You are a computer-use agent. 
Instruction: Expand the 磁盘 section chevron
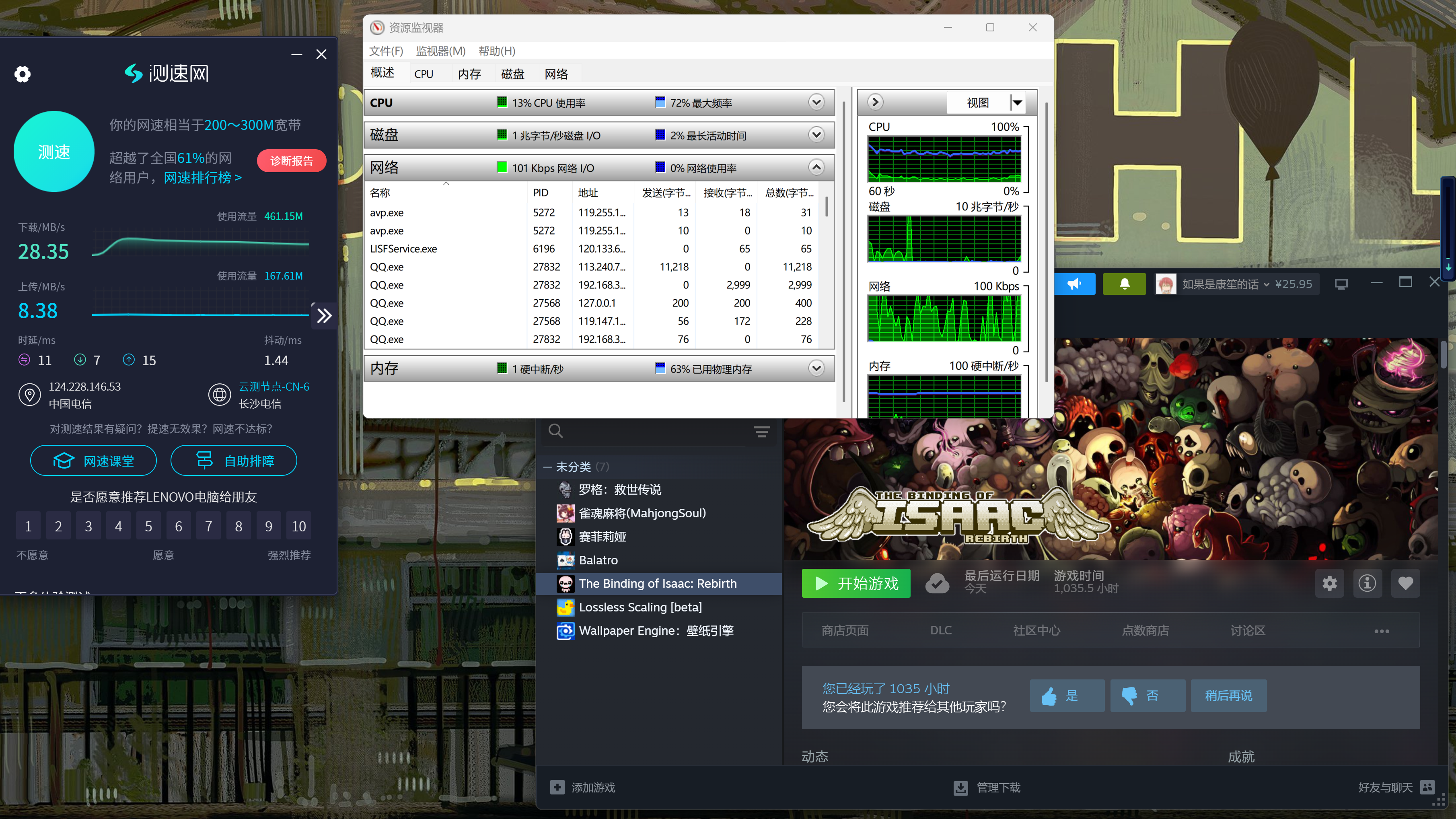[x=816, y=135]
